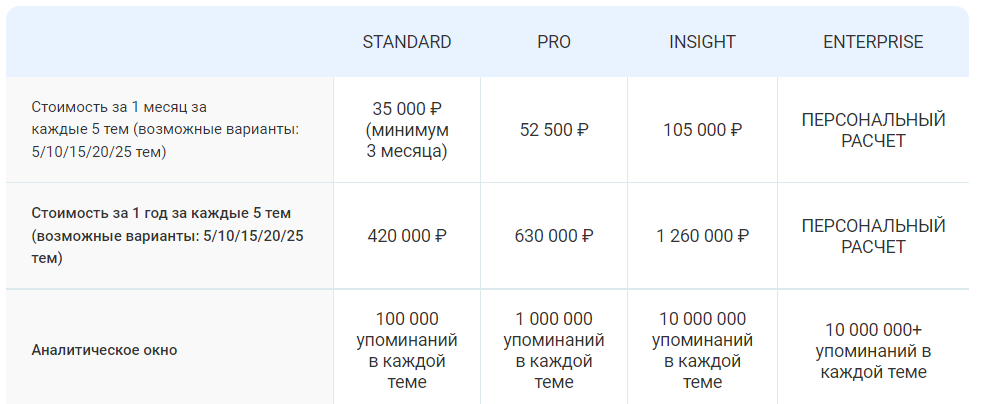Image resolution: width=984 pixels, height=404 pixels.
Task: Click ПЕРСОНАЛЬНЫЙ РАСЧЕТ in the yearly row
Action: tap(873, 236)
